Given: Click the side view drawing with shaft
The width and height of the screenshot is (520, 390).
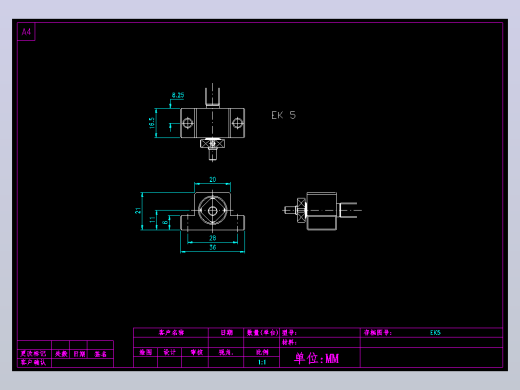Looking at the screenshot, I should pyautogui.click(x=322, y=211).
